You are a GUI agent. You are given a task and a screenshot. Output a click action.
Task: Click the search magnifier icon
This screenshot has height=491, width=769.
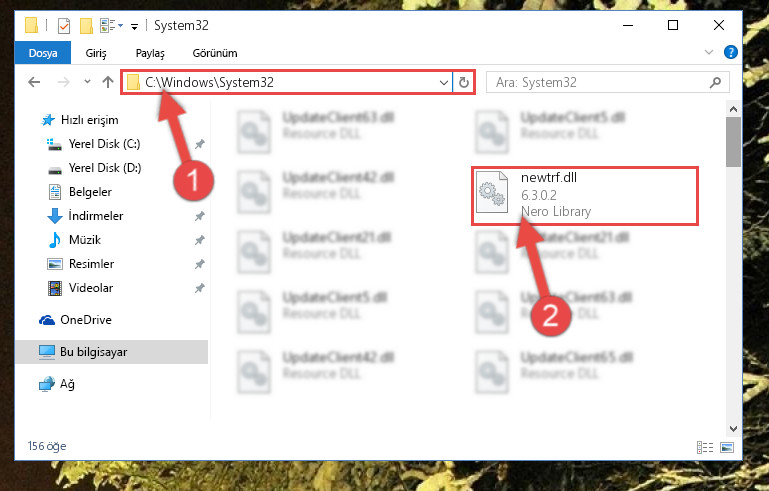[716, 82]
